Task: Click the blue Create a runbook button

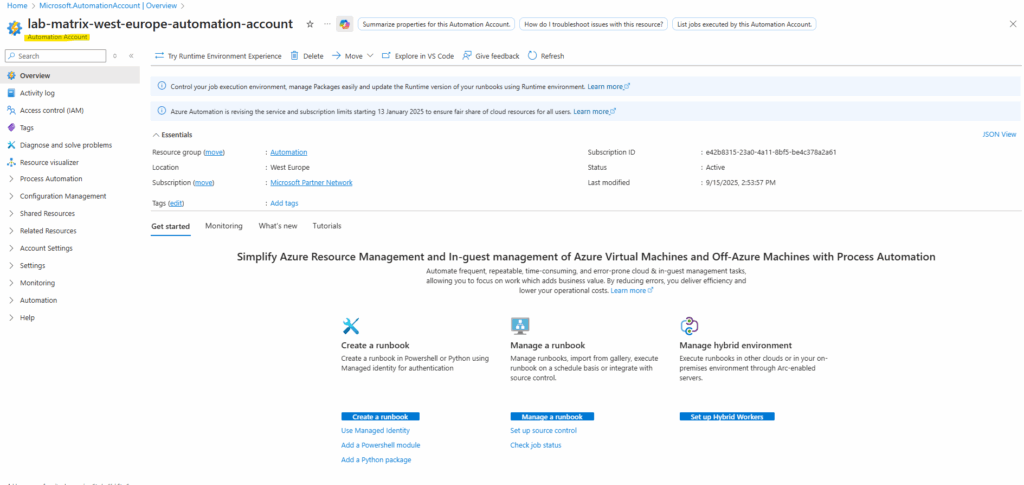Action: (x=380, y=416)
